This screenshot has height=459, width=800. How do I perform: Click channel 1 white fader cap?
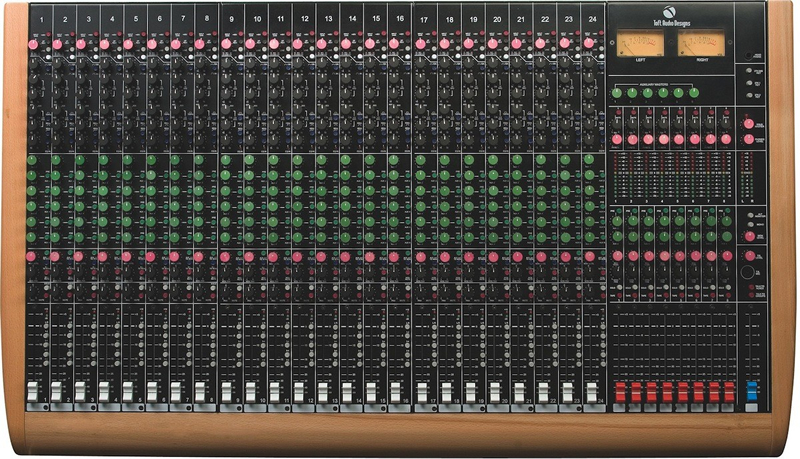pyautogui.click(x=32, y=392)
